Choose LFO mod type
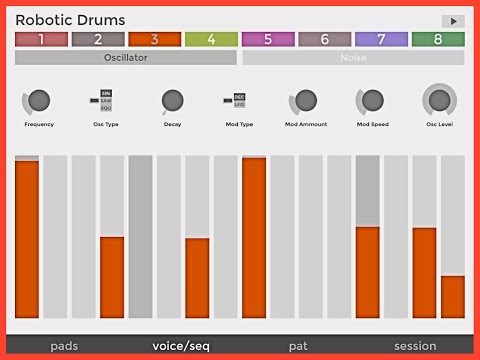This screenshot has width=480, height=360. tap(239, 104)
